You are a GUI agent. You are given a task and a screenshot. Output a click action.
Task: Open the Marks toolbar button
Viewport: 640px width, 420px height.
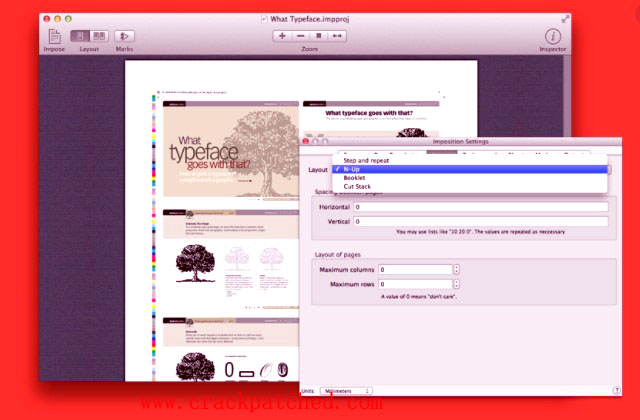[x=124, y=36]
